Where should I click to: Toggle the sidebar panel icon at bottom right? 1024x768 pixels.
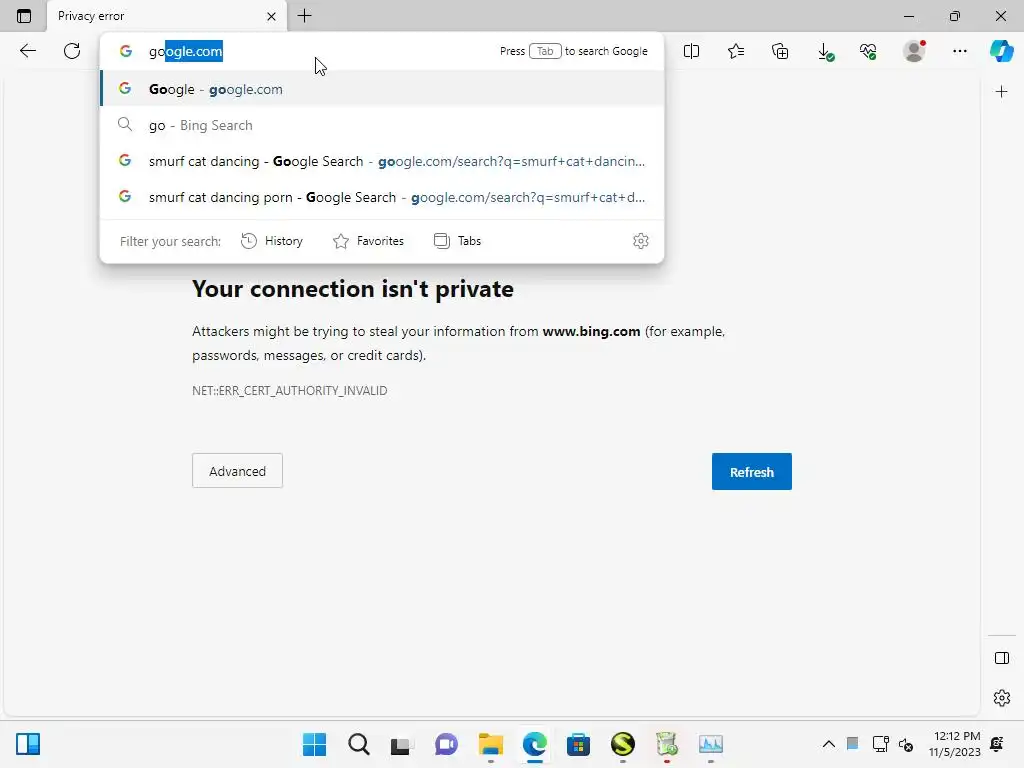[1001, 658]
